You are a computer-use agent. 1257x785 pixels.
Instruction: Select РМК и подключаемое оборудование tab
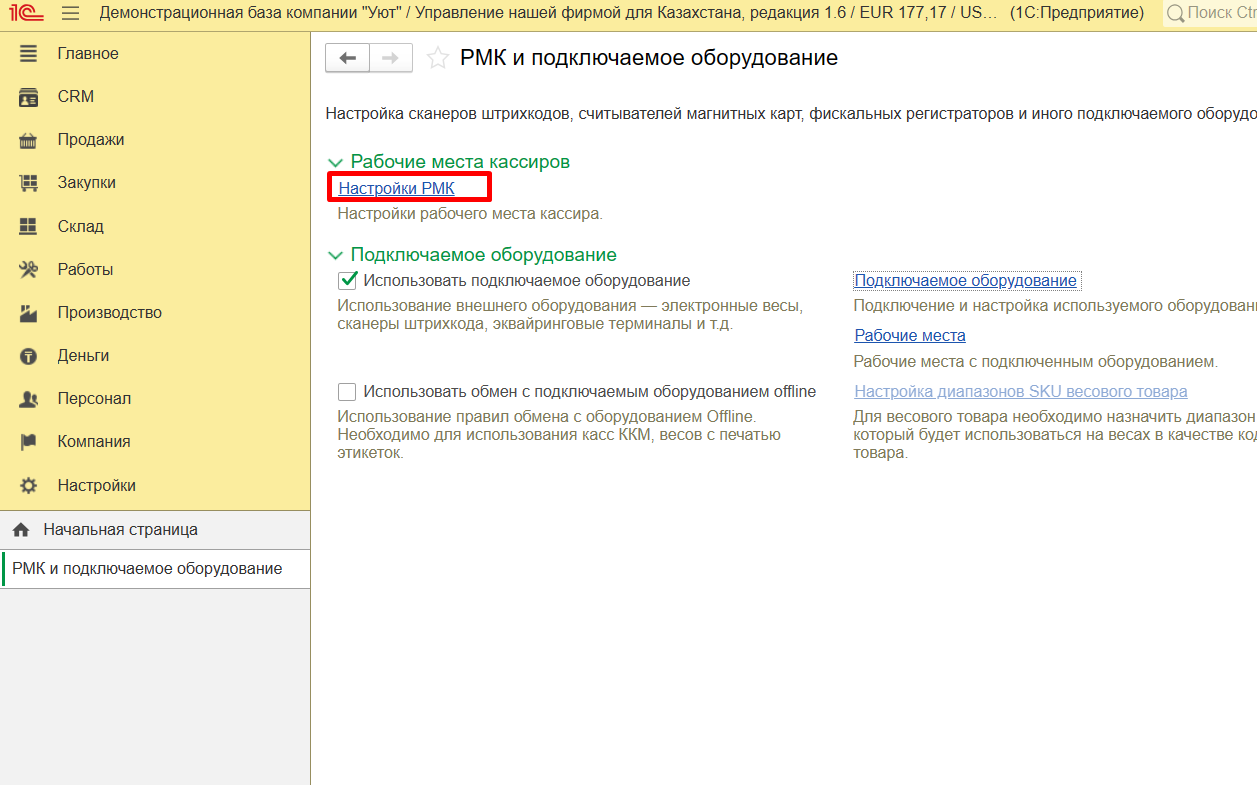coord(147,569)
